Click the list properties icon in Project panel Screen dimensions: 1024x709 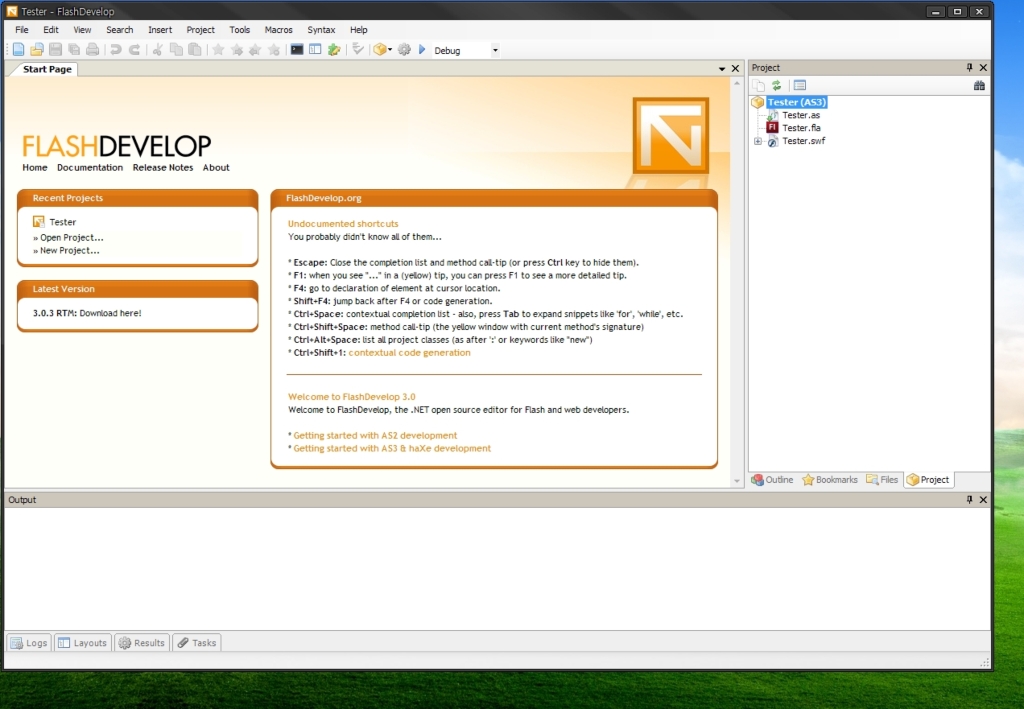(799, 86)
